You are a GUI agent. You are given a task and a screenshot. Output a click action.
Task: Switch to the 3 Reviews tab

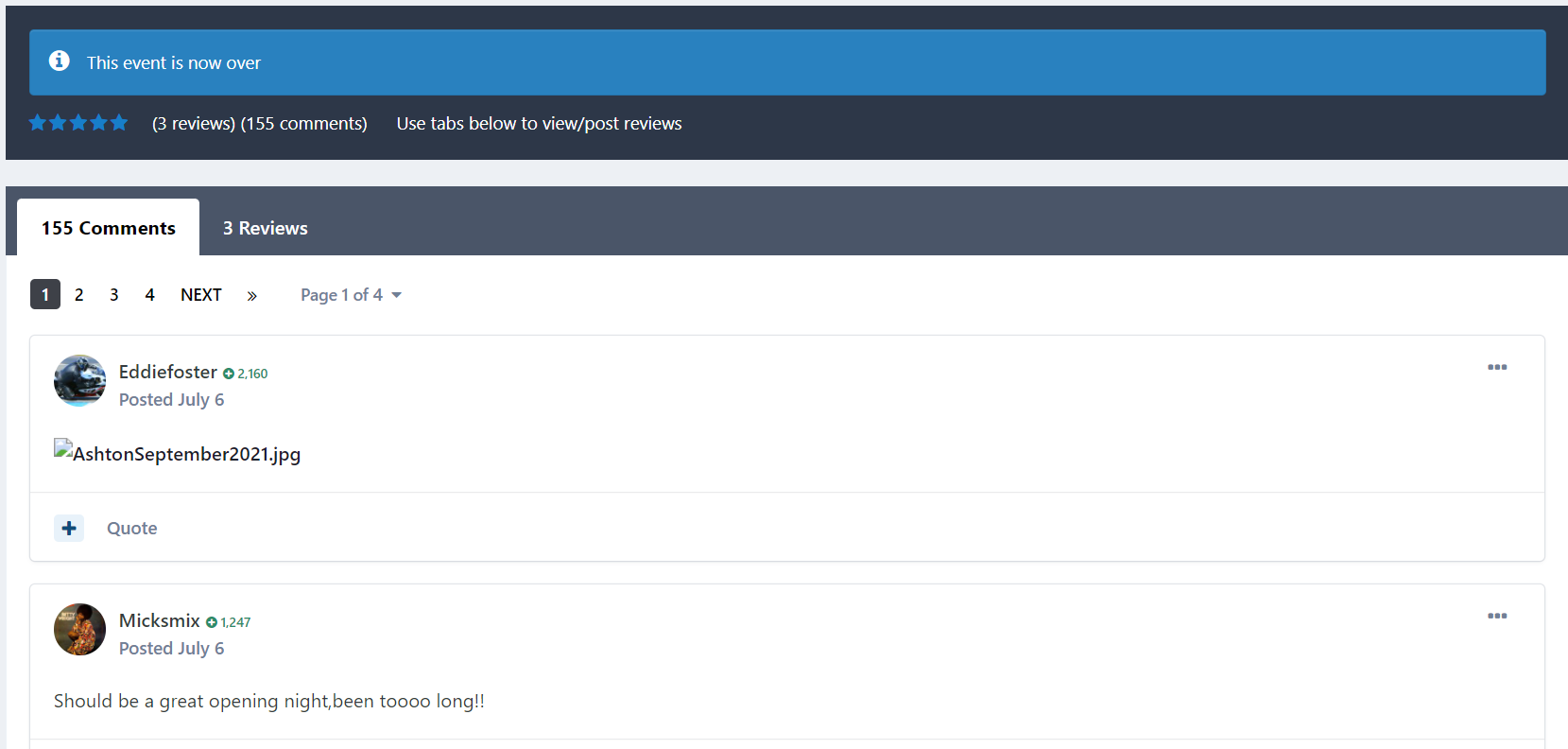coord(266,228)
